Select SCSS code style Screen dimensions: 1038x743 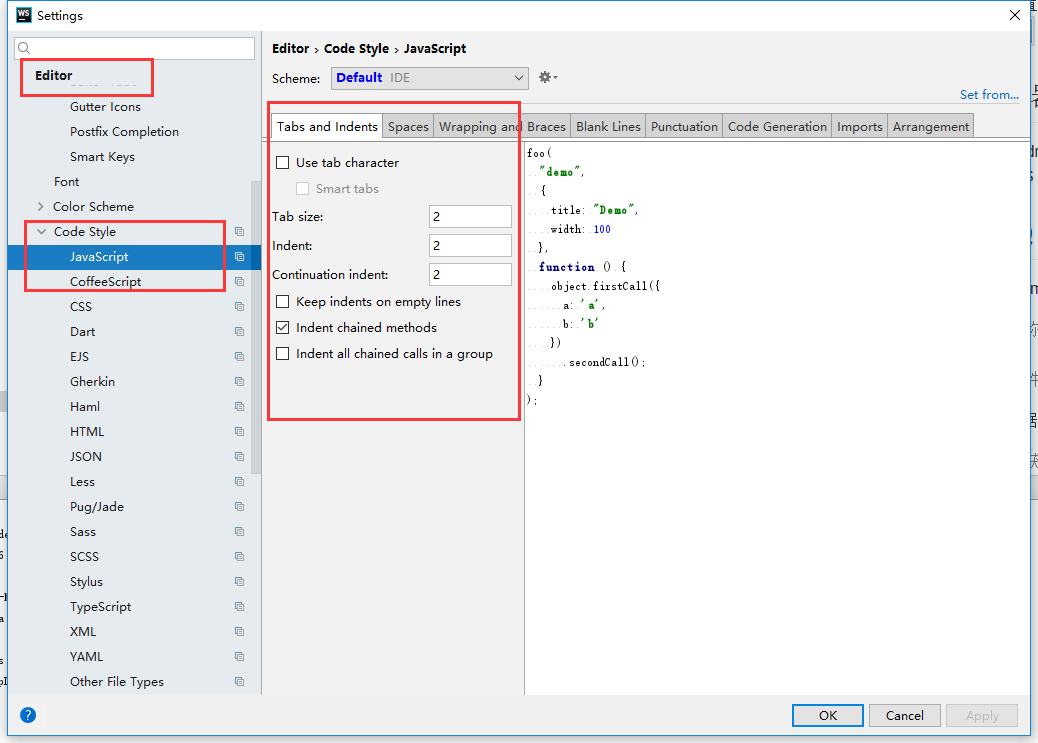coord(84,557)
